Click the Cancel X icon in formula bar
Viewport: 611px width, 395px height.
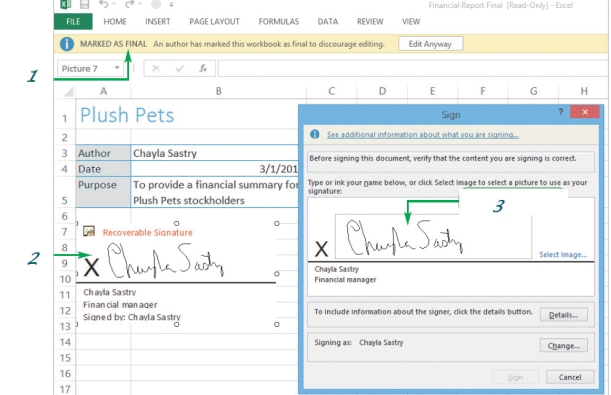tap(156, 69)
